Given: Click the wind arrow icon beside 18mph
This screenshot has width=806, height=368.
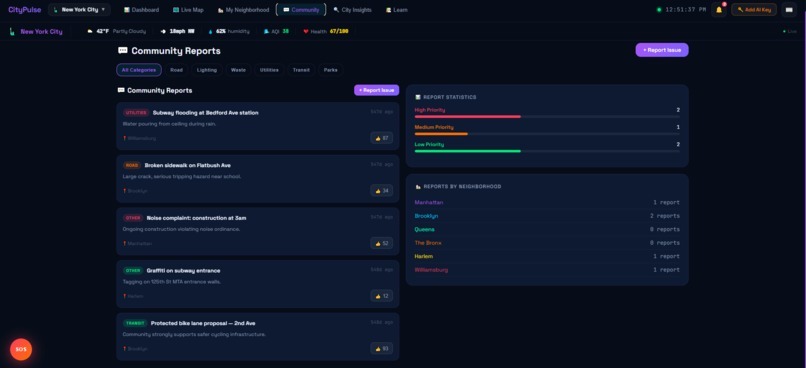Looking at the screenshot, I should tap(163, 31).
